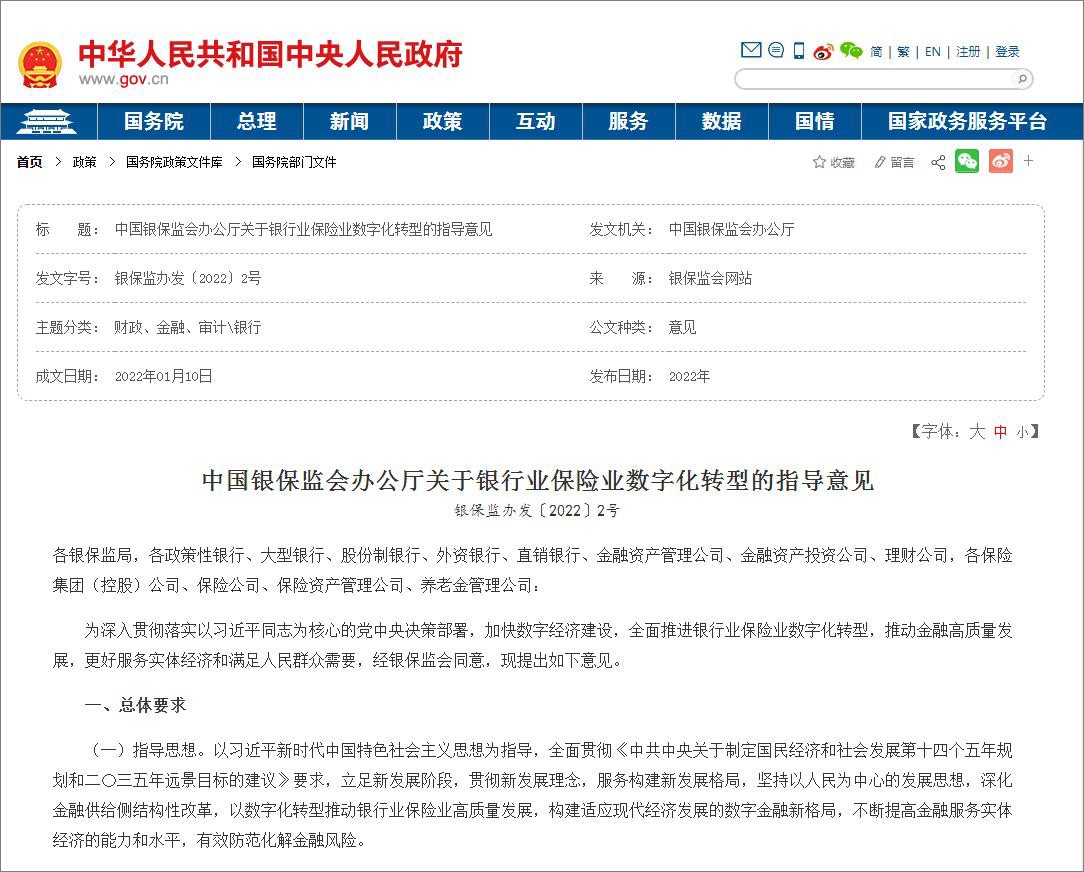Image resolution: width=1084 pixels, height=872 pixels.
Task: Click the site title 中华人民共和国中央人民政府
Action: pyautogui.click(x=270, y=55)
